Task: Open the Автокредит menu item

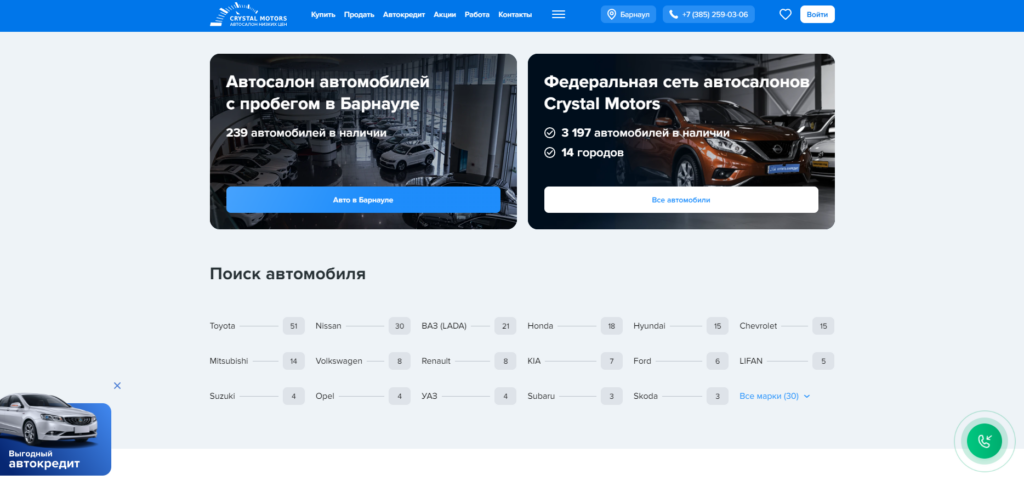Action: [x=404, y=14]
